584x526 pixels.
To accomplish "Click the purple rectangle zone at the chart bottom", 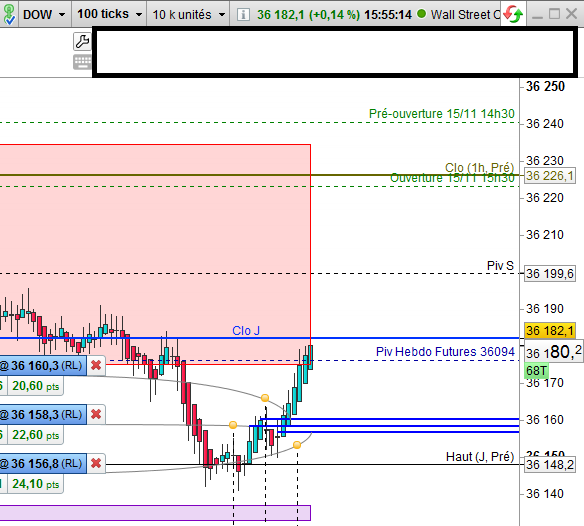I will [x=155, y=513].
